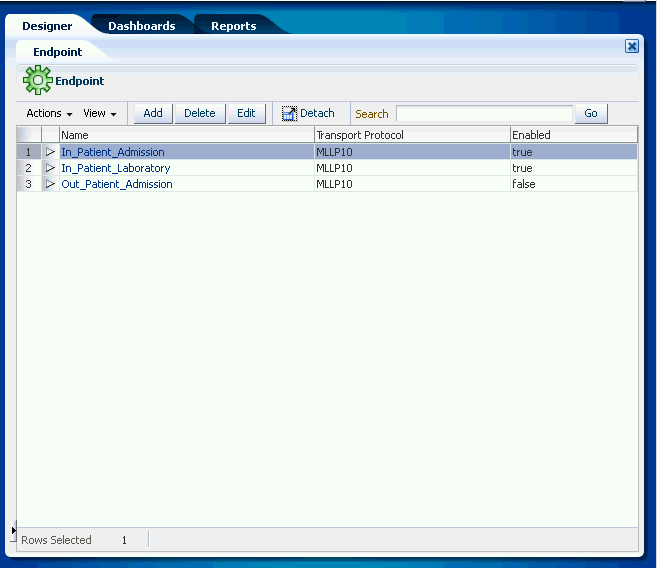Viewport: 657px width, 568px height.
Task: Switch to the Dashboards tab
Action: click(142, 26)
